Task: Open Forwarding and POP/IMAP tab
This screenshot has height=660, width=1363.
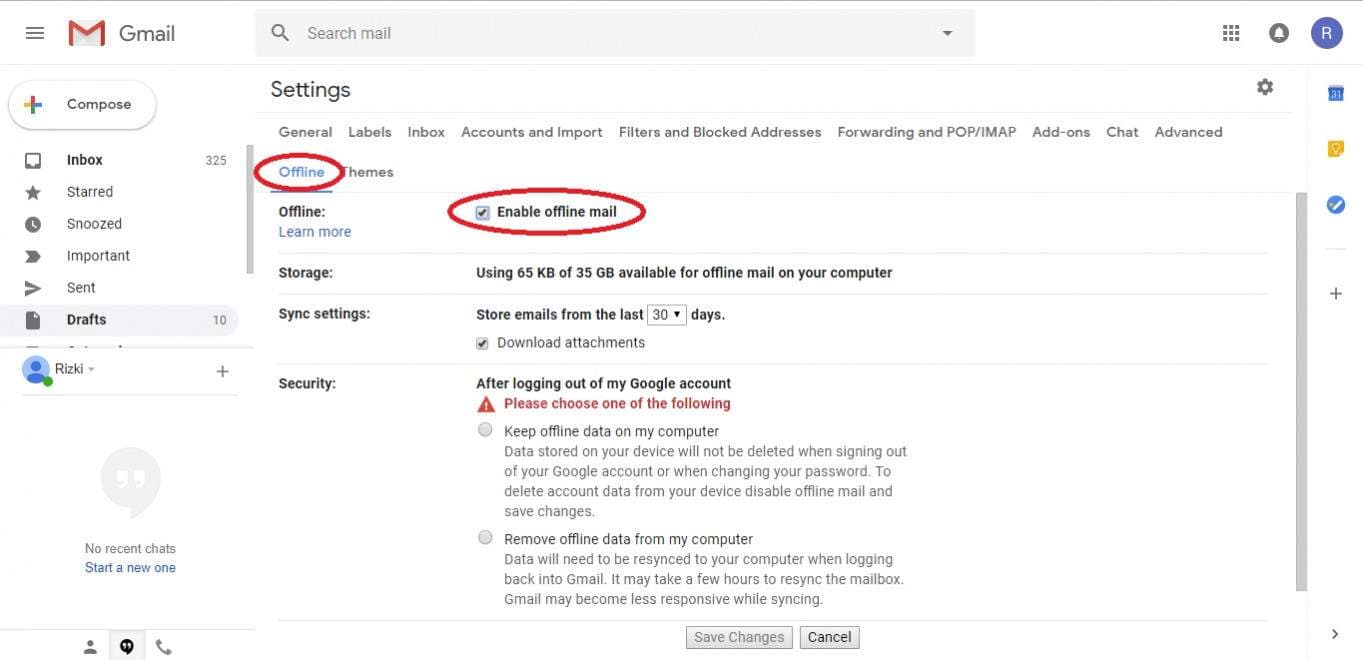Action: (x=927, y=132)
